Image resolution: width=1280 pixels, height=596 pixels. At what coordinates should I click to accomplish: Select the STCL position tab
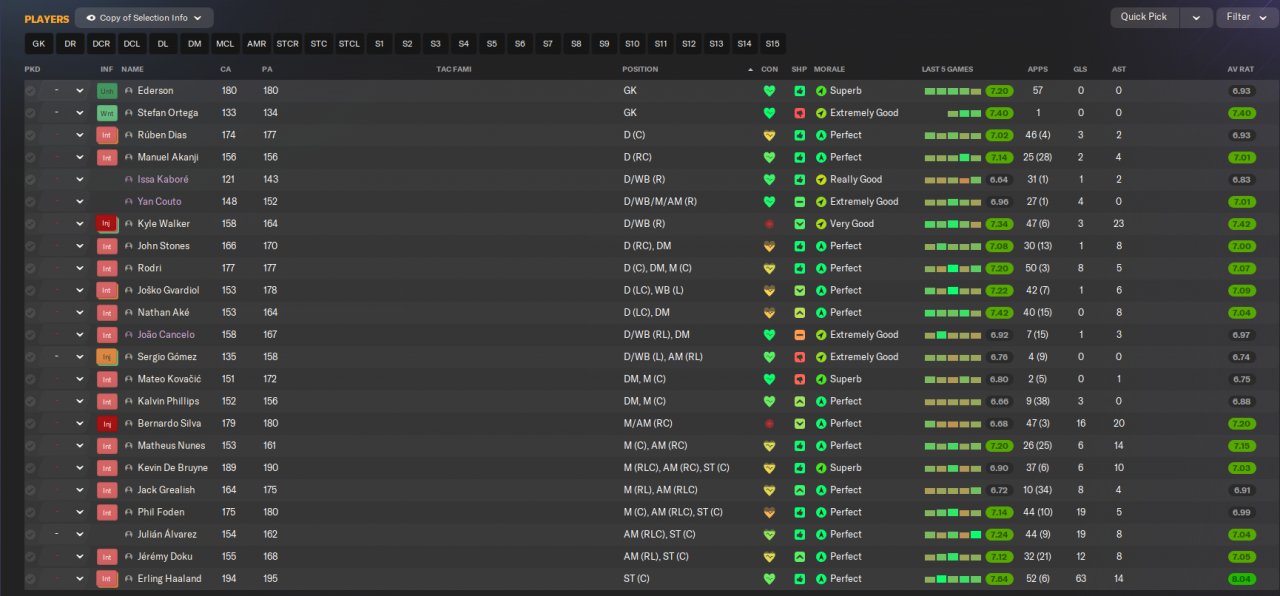click(349, 44)
